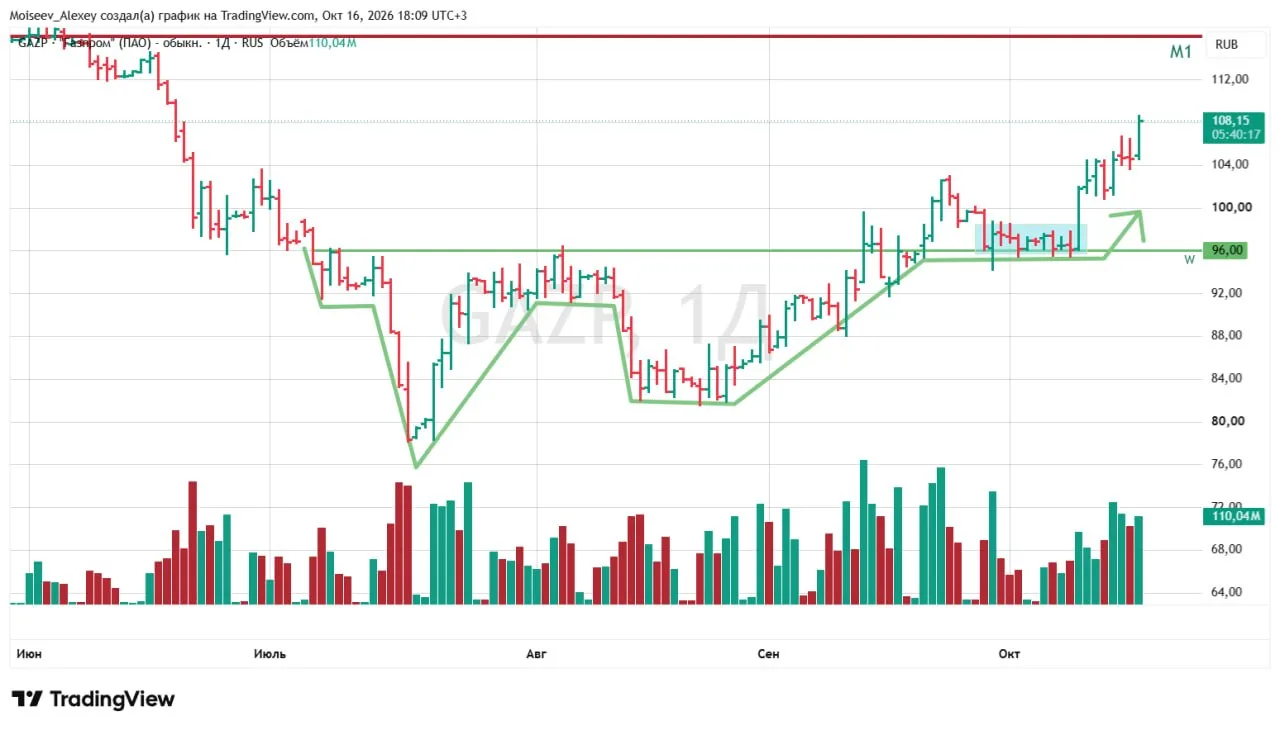
Task: Click the Окт month label on time axis
Action: pyautogui.click(x=1009, y=654)
